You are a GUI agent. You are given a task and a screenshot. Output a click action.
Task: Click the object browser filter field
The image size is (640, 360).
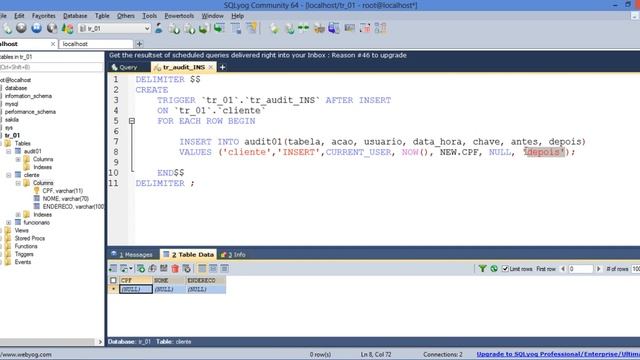coord(51,67)
